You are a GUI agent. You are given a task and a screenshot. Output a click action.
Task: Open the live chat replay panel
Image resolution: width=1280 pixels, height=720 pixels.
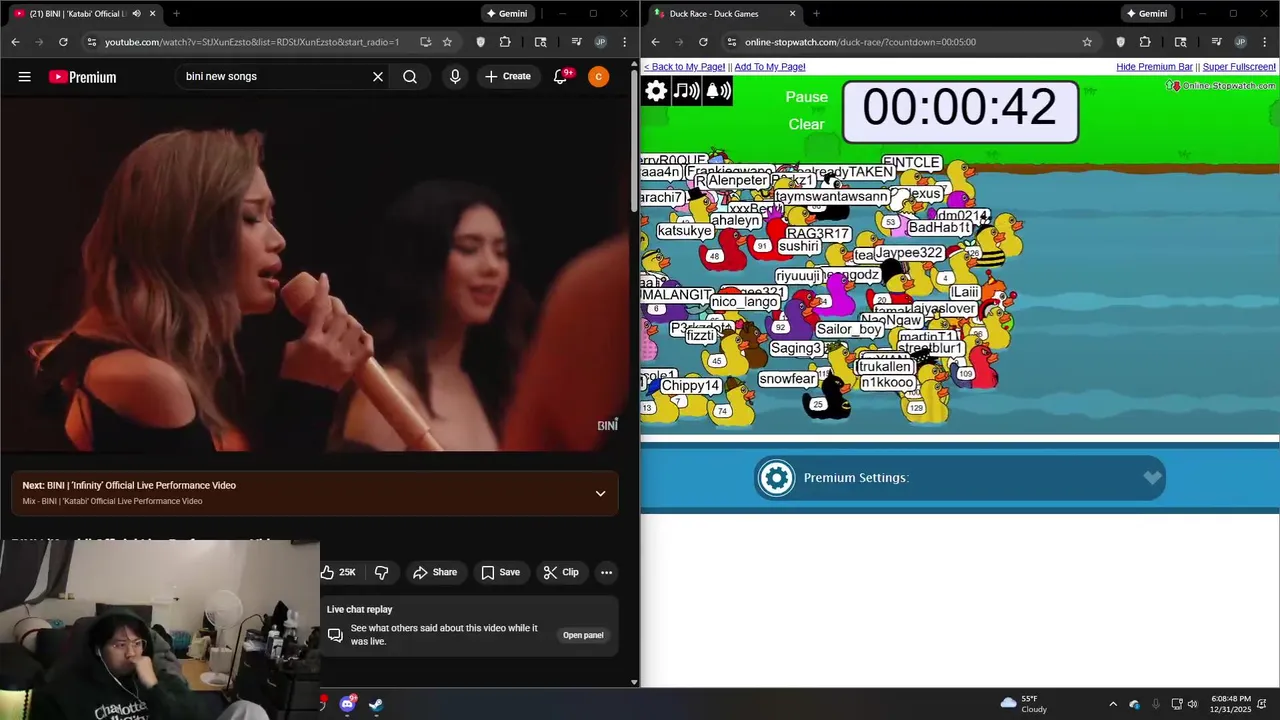click(583, 635)
